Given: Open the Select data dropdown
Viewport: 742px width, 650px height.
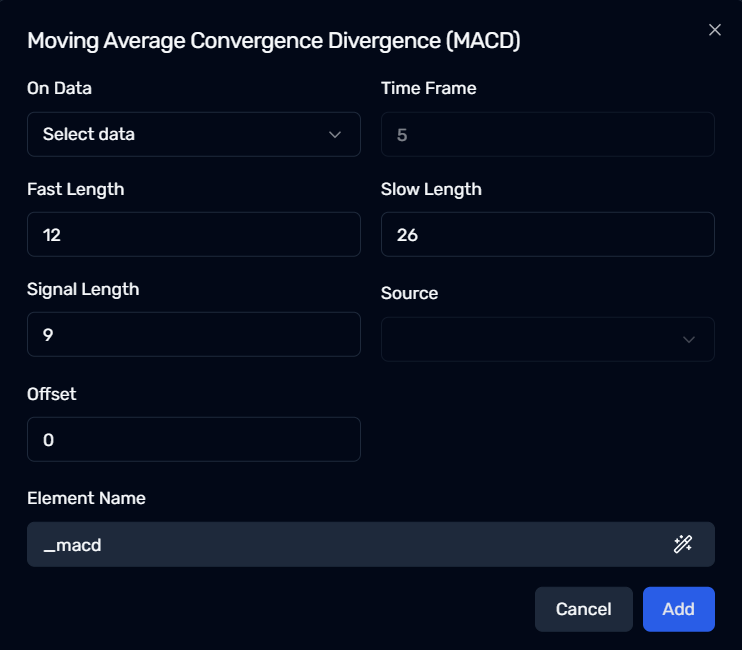Looking at the screenshot, I should pos(194,134).
